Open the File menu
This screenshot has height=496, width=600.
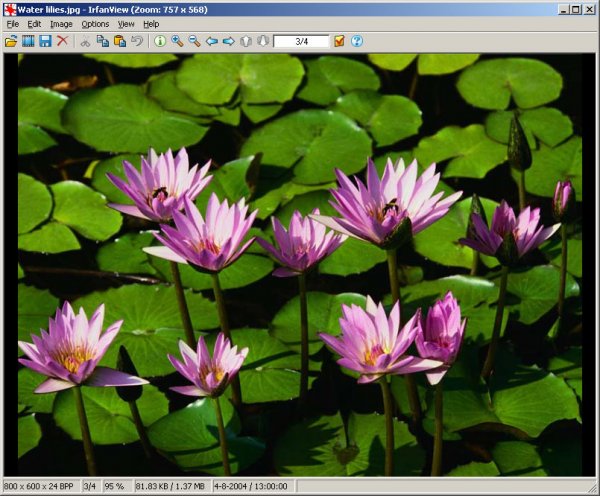[12, 23]
